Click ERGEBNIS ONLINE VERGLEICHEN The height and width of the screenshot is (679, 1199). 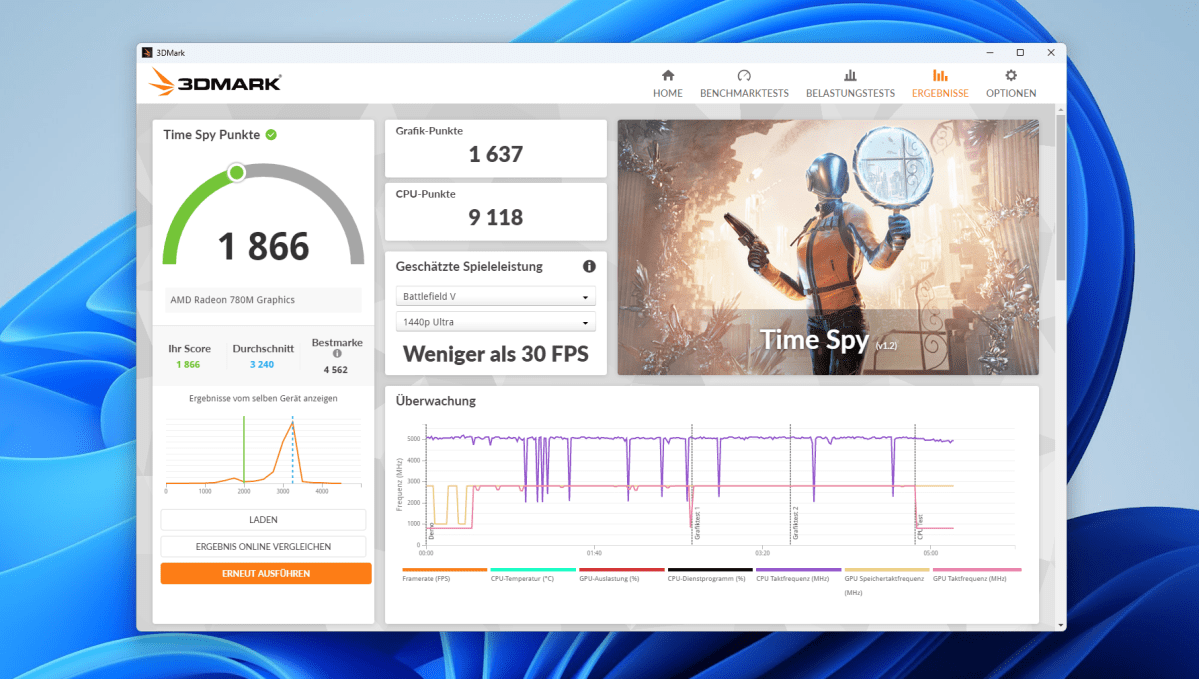tap(263, 546)
